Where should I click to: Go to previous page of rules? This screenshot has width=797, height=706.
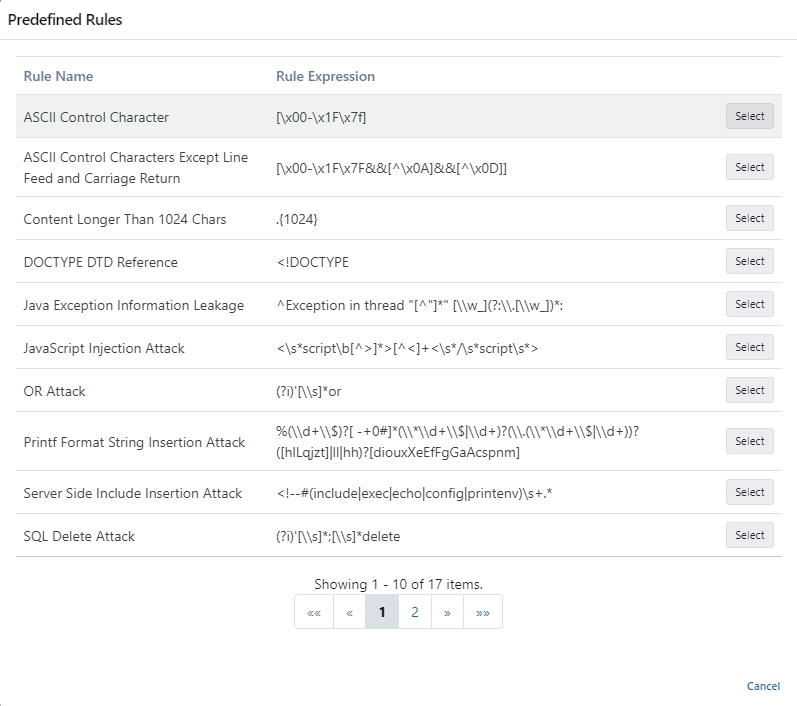[349, 612]
